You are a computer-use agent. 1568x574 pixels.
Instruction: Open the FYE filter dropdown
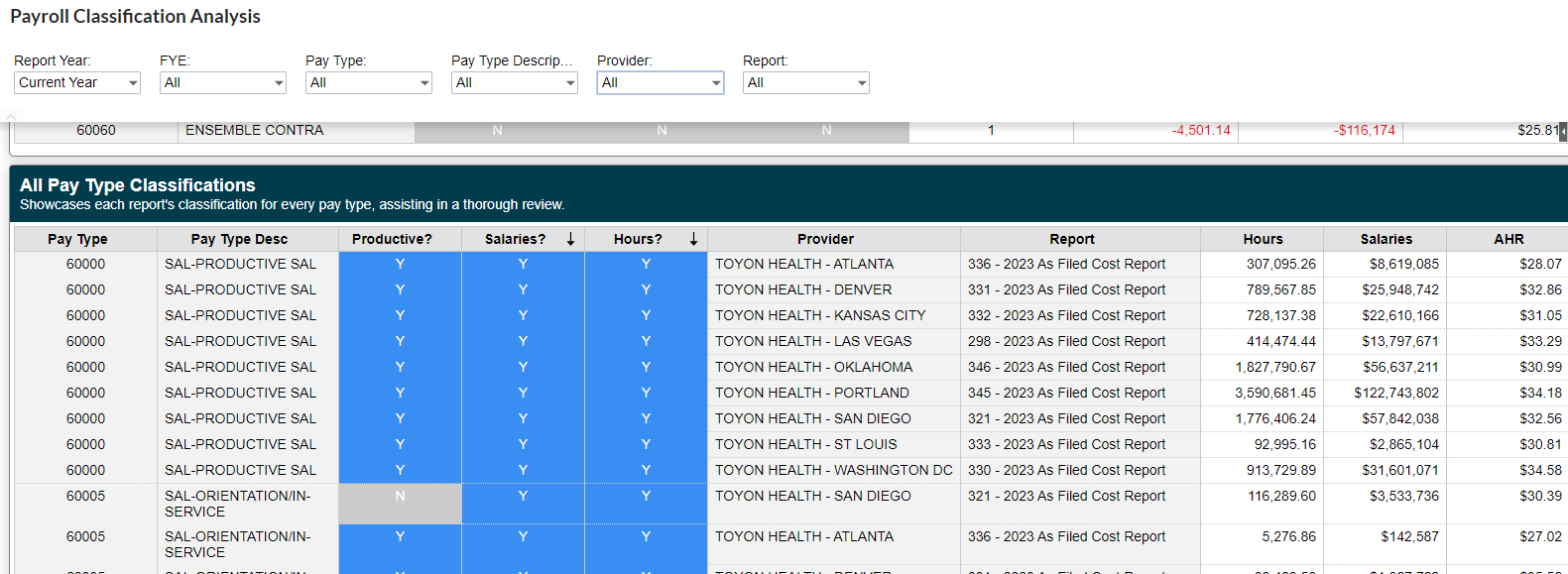click(x=223, y=83)
